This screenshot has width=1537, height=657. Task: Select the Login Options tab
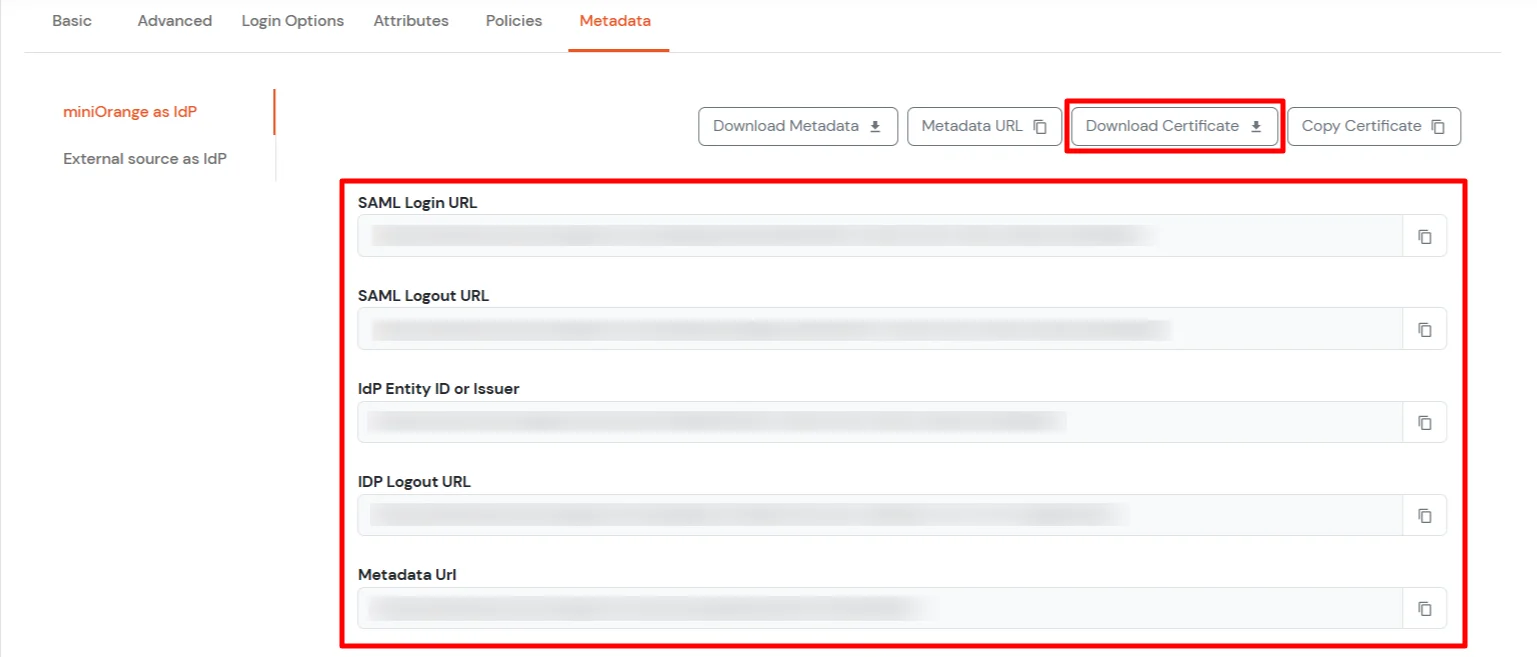pyautogui.click(x=292, y=20)
